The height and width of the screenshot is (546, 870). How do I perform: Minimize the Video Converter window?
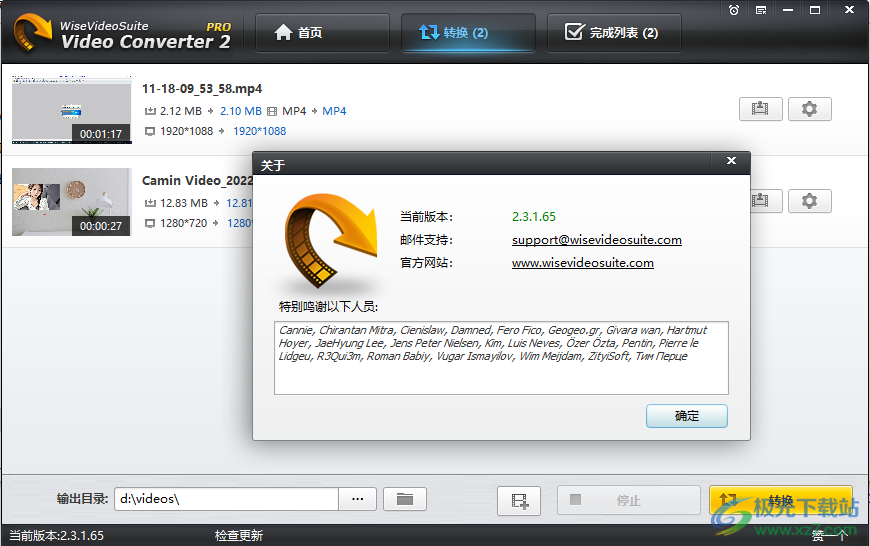(x=788, y=10)
